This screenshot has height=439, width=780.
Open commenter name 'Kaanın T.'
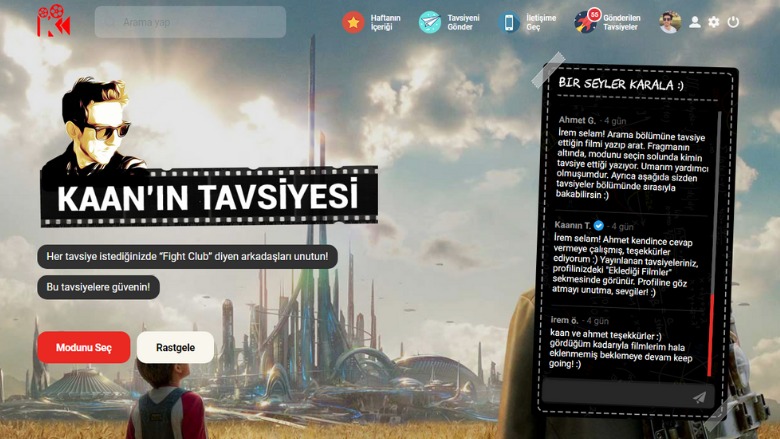click(573, 225)
